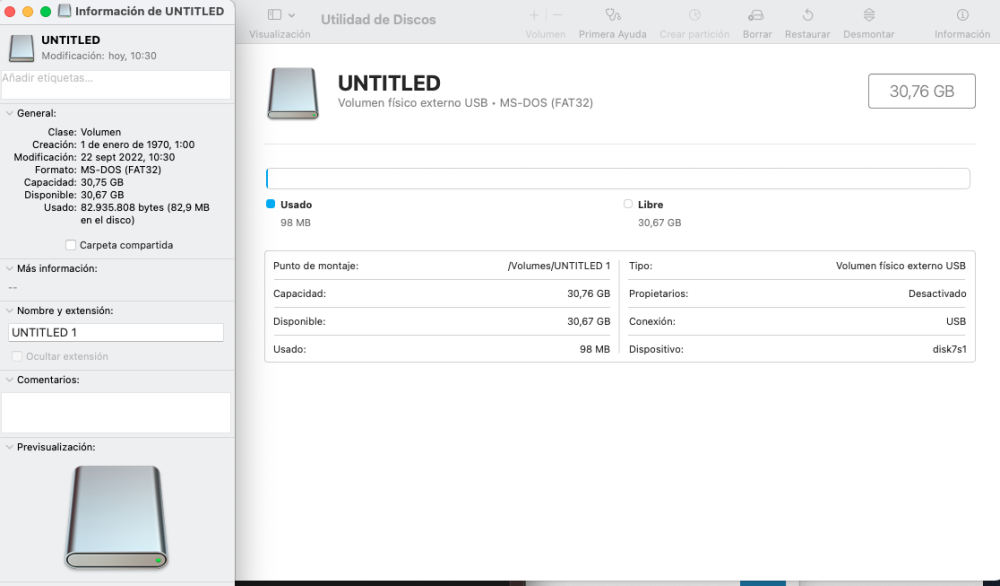Collapse the General section

[x=10, y=114]
